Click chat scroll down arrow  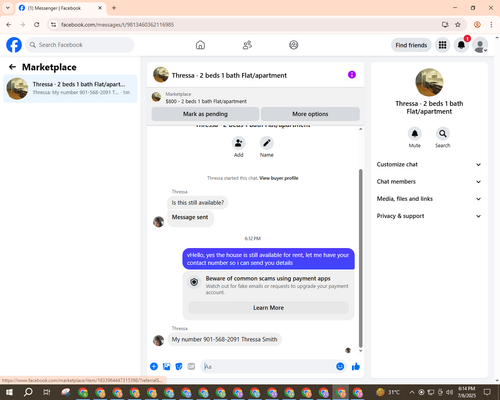tap(360, 351)
